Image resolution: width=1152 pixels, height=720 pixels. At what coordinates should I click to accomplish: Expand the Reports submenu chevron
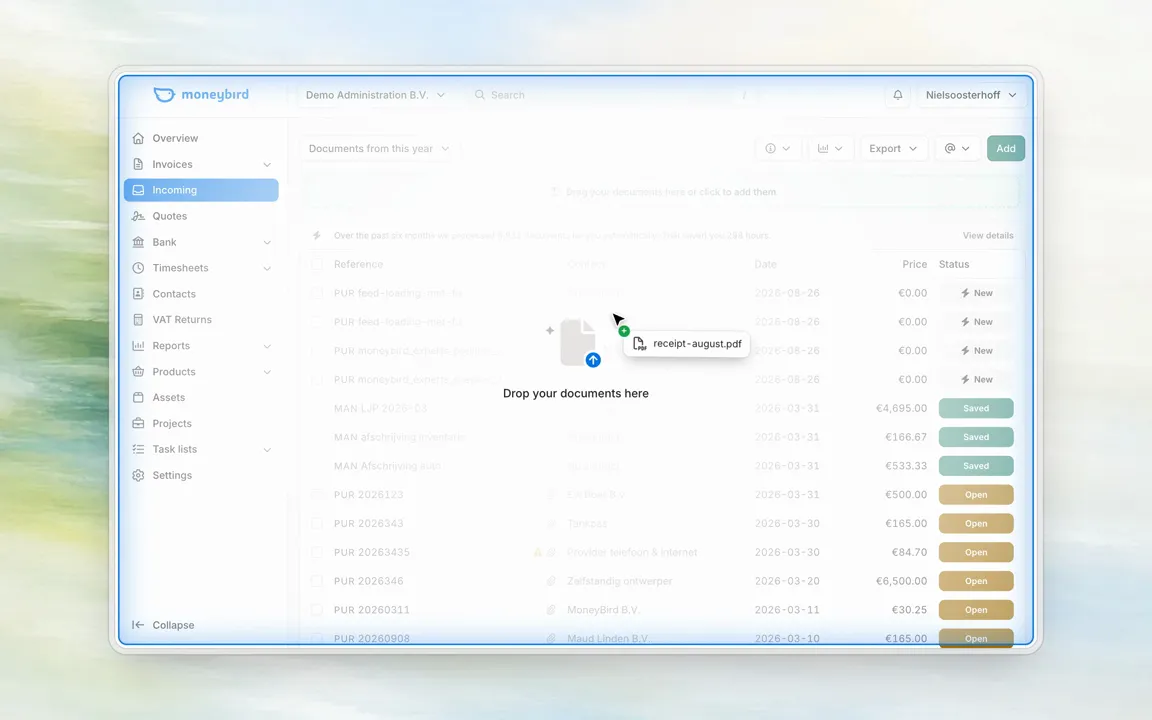point(267,346)
